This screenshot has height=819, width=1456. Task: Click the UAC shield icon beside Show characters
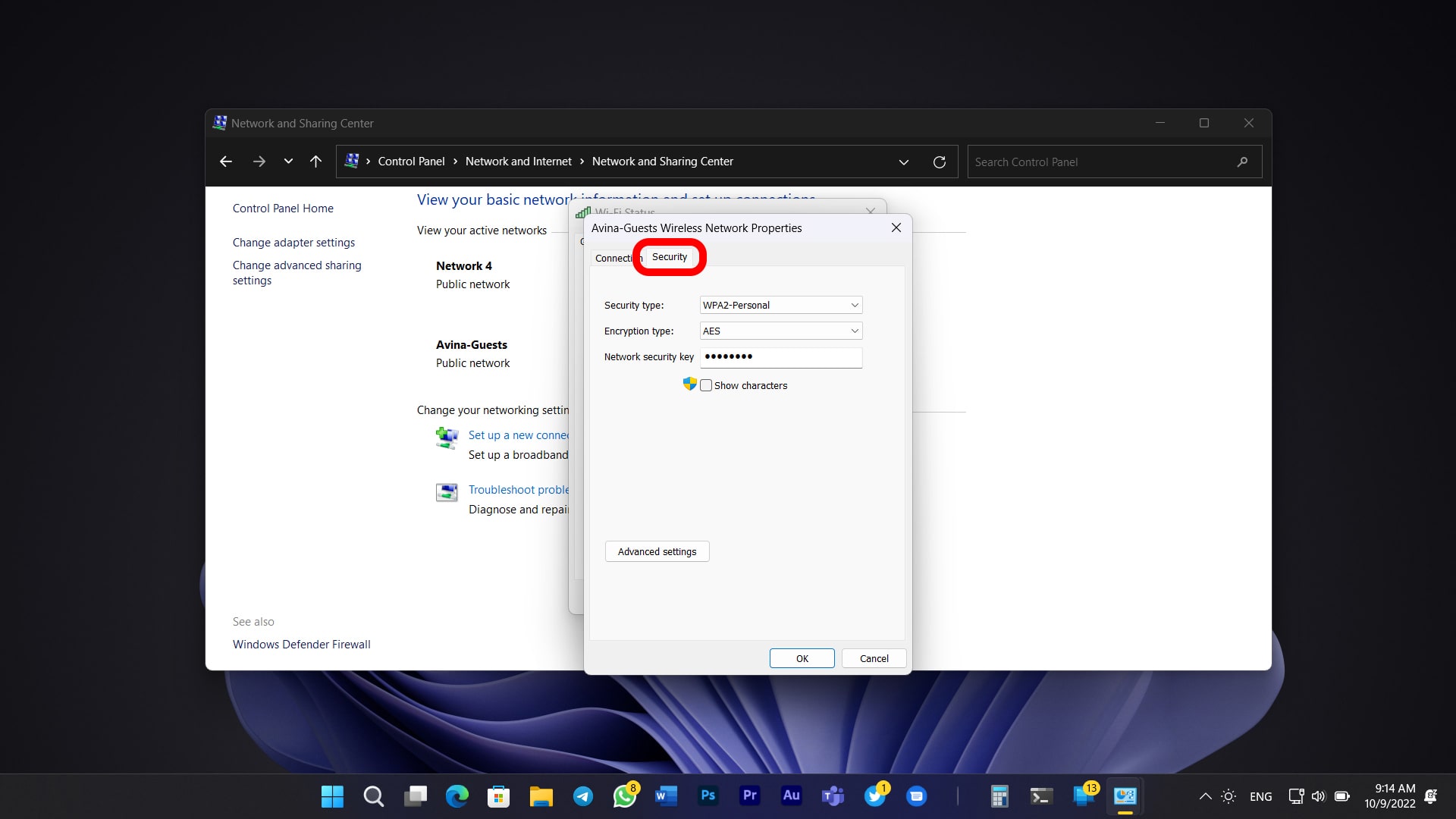(x=689, y=384)
